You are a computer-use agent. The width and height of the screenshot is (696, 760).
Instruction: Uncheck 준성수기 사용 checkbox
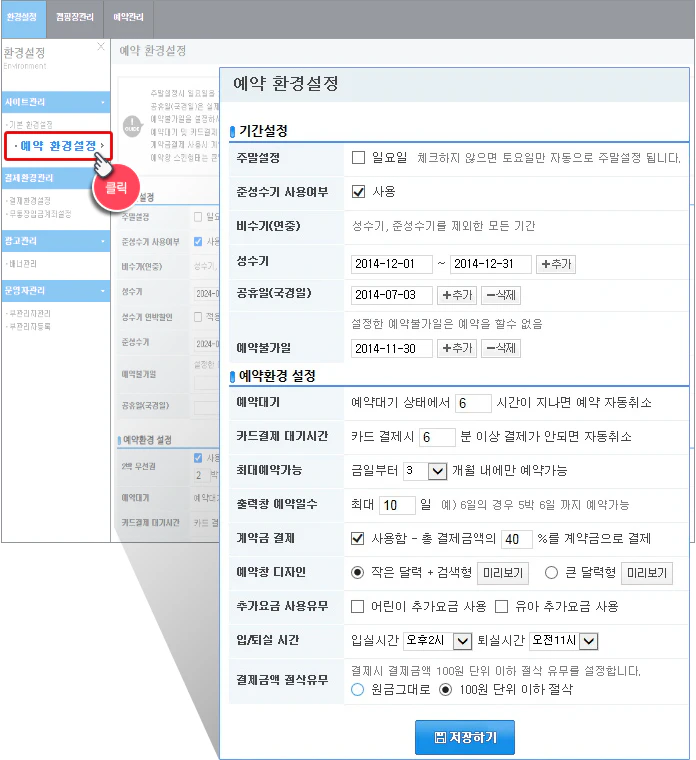358,191
